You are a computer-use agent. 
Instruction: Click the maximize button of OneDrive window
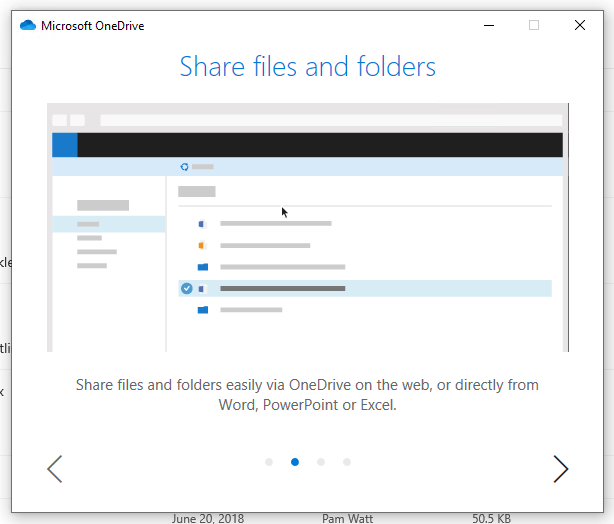click(534, 25)
